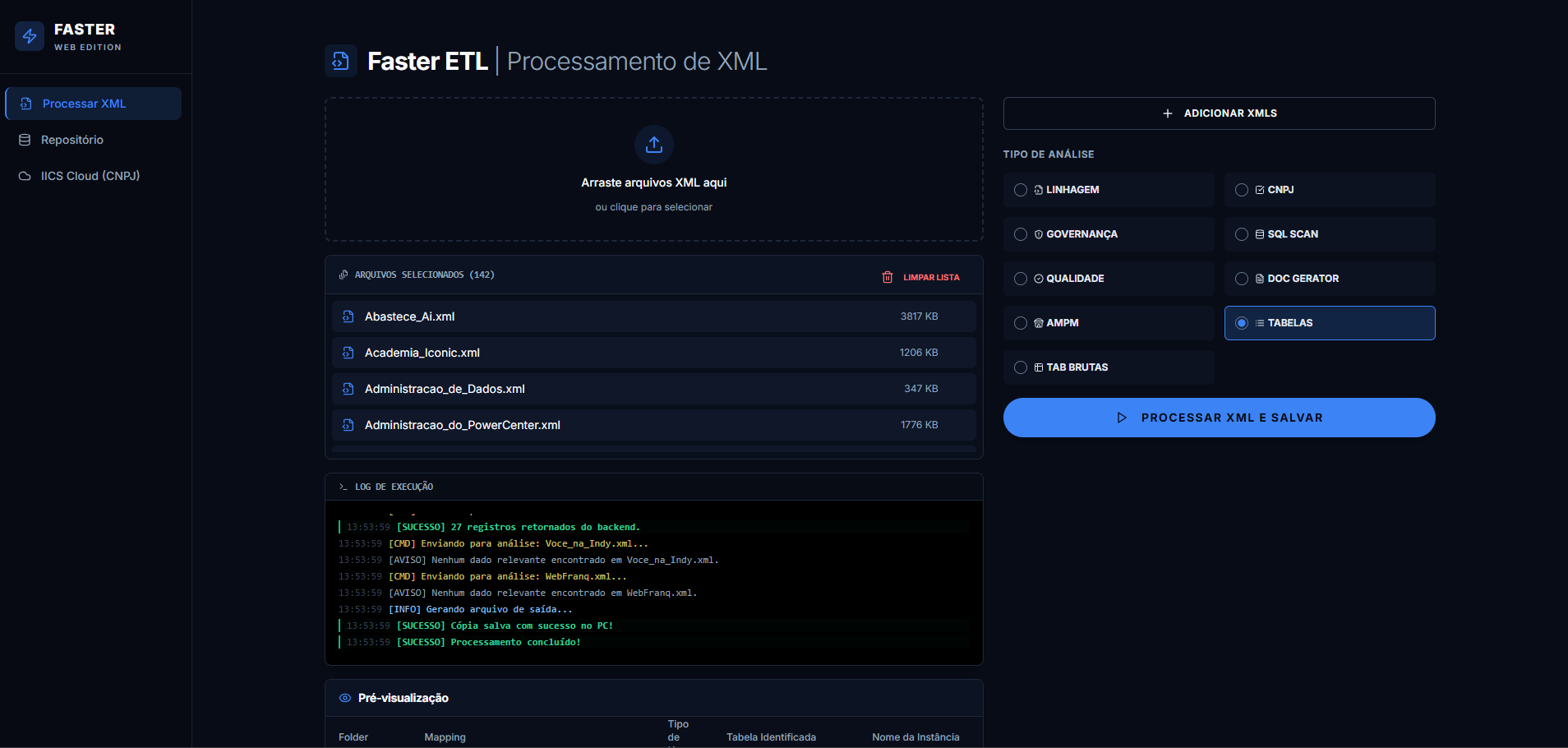Click the 1206 KB file size

(x=919, y=353)
